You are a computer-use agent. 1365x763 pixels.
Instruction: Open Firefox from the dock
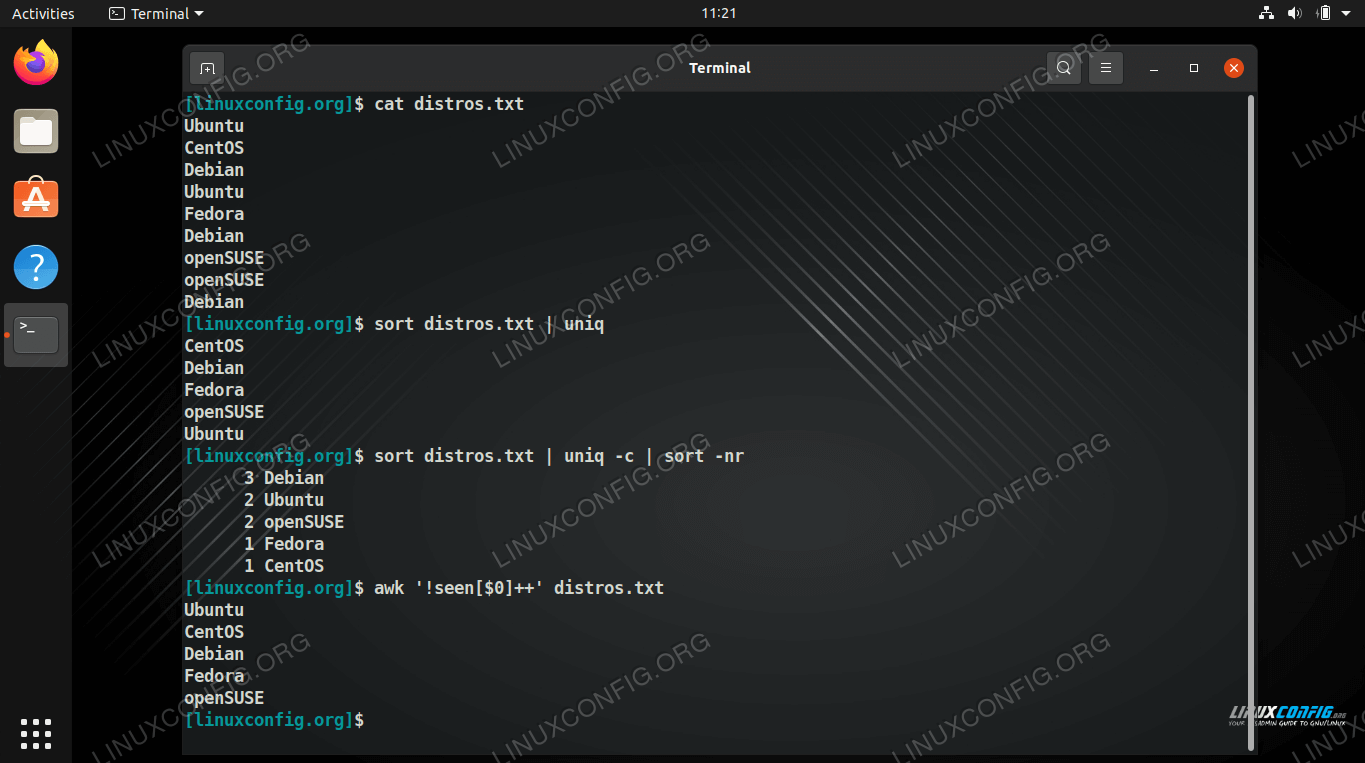36,64
